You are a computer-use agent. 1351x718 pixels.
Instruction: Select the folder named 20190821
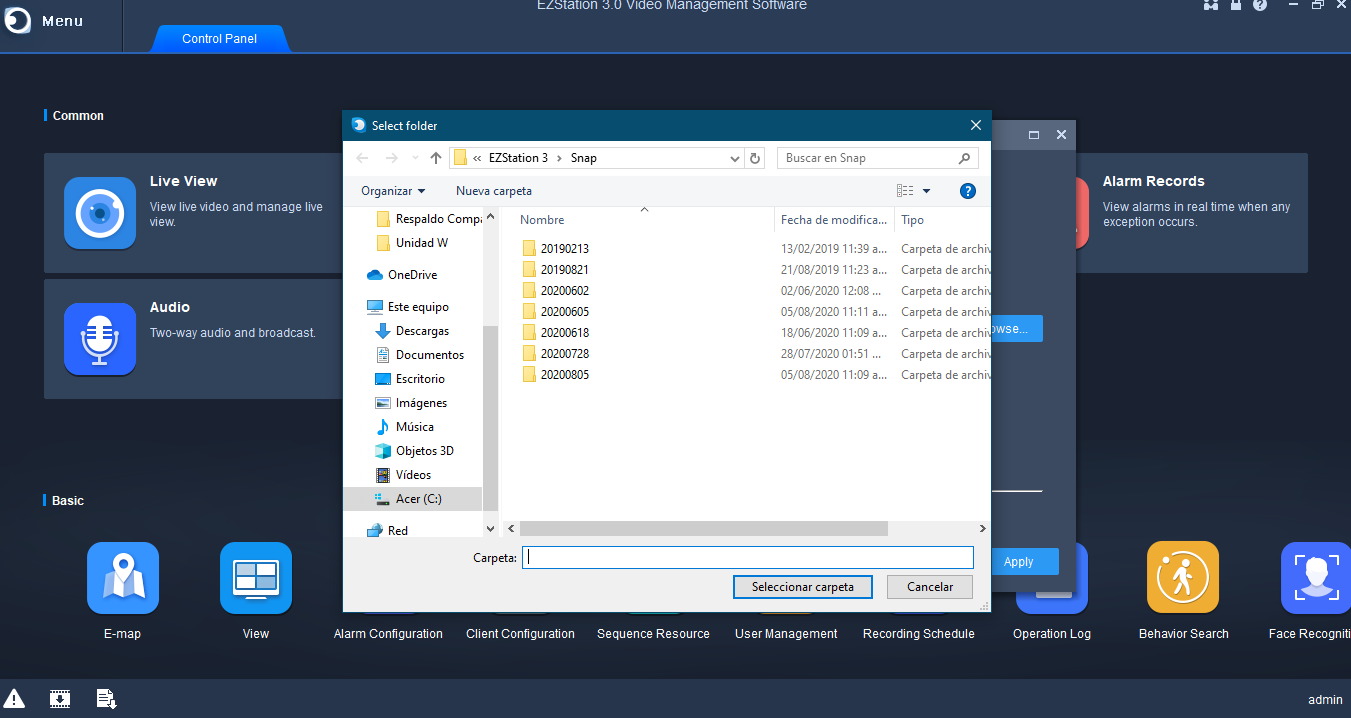pyautogui.click(x=565, y=270)
